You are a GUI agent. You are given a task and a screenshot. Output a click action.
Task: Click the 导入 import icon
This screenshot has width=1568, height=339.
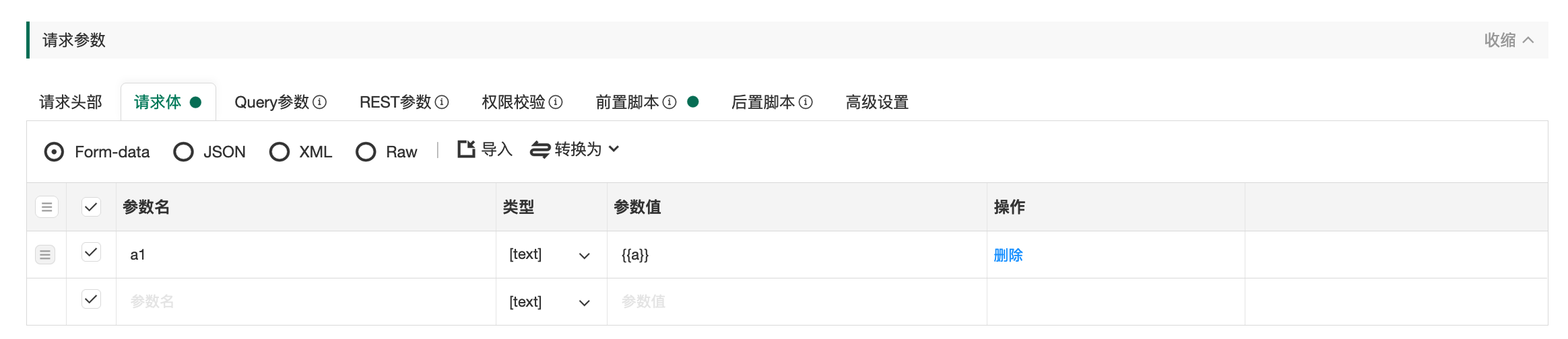click(x=466, y=149)
